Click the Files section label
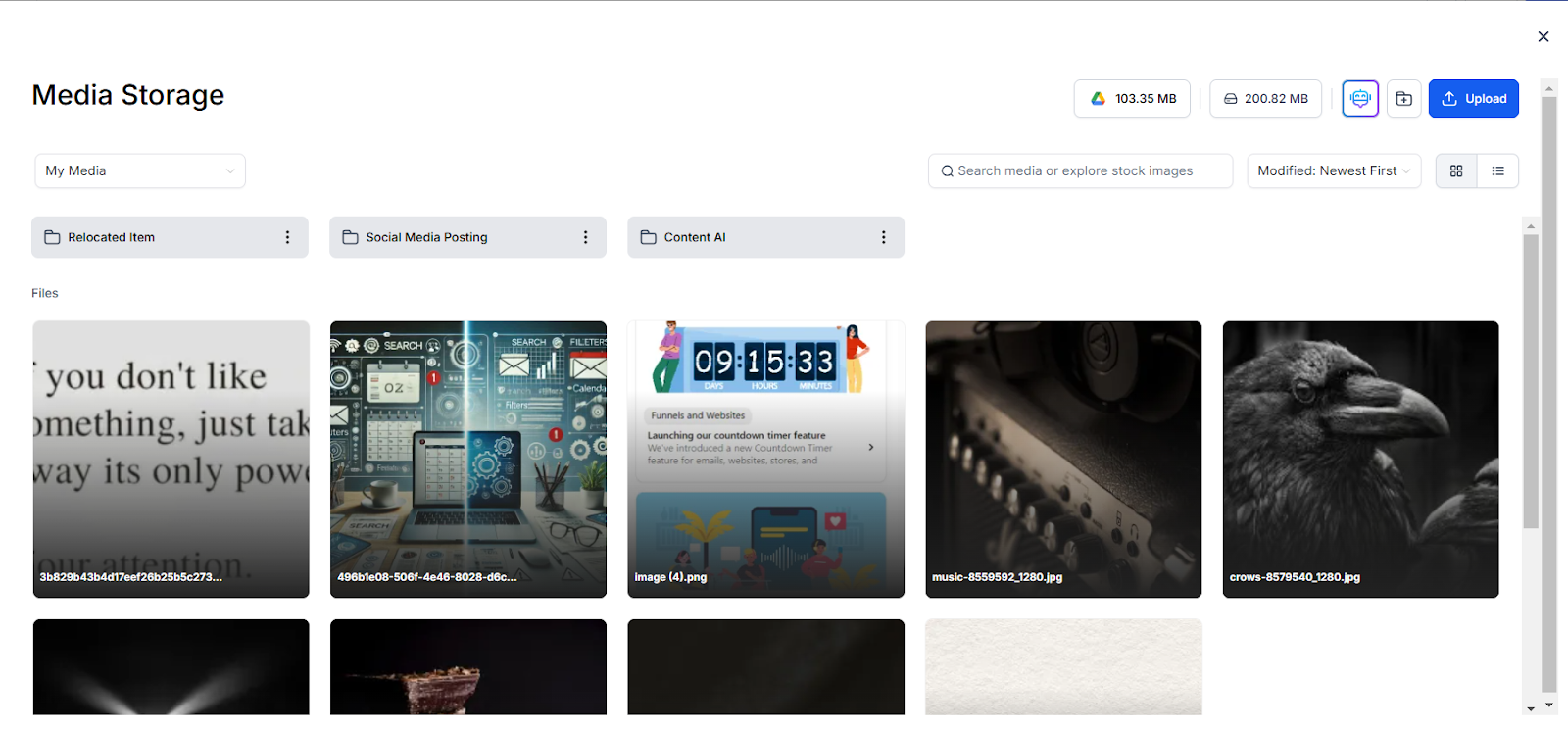Screen dimensions: 1568x729 click(x=45, y=293)
